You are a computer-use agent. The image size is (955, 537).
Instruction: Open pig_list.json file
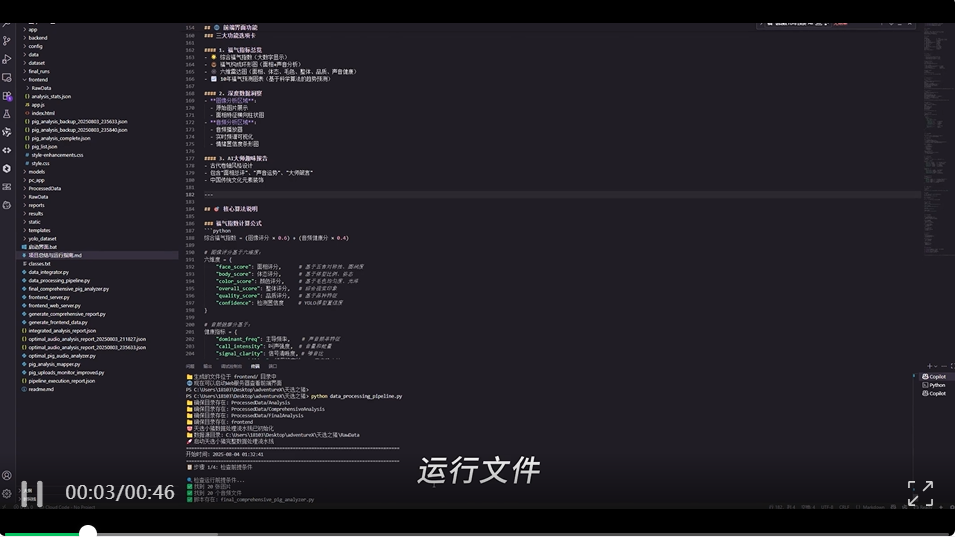[44, 147]
